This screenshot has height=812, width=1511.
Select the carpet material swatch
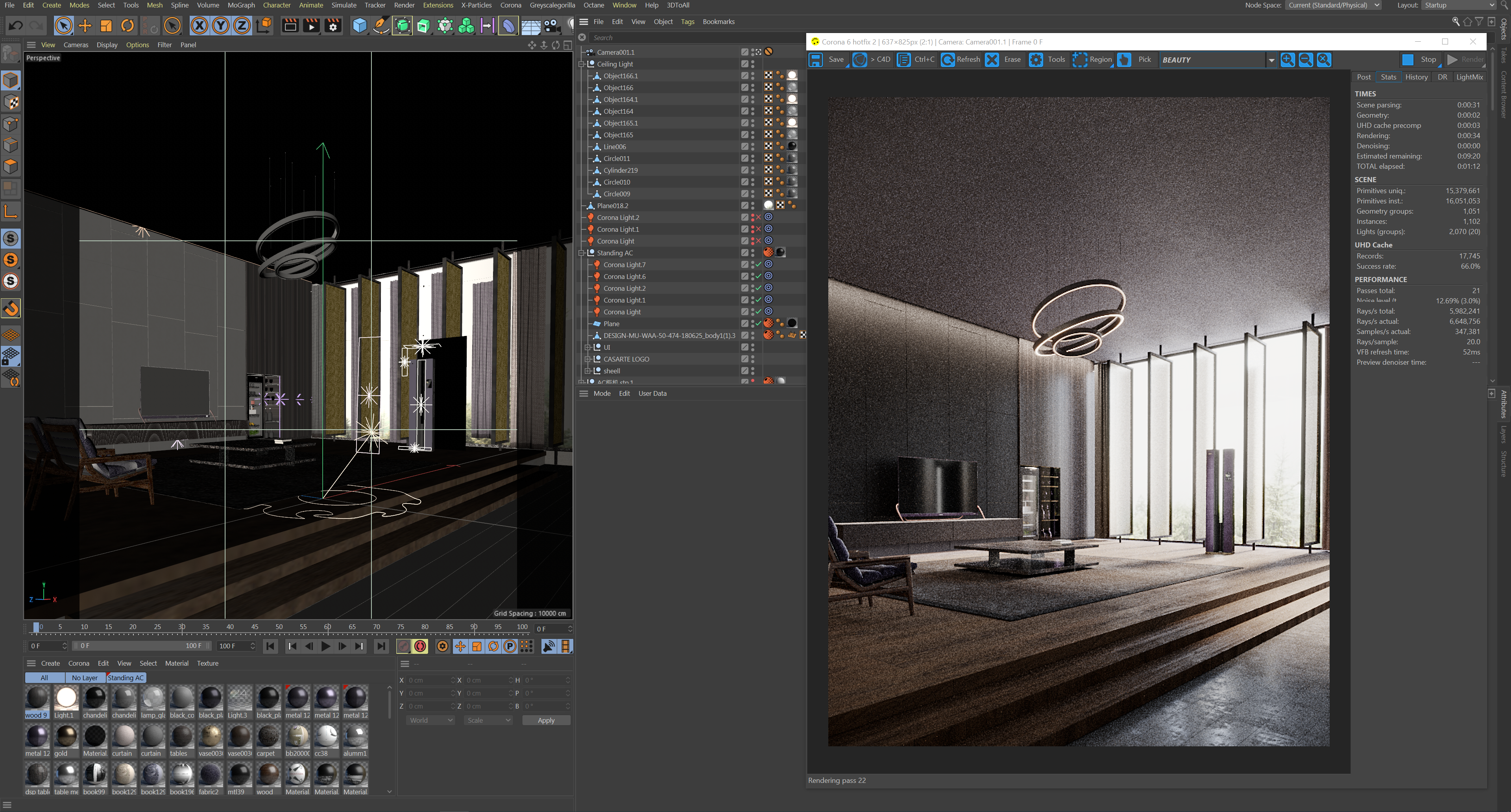[x=269, y=741]
